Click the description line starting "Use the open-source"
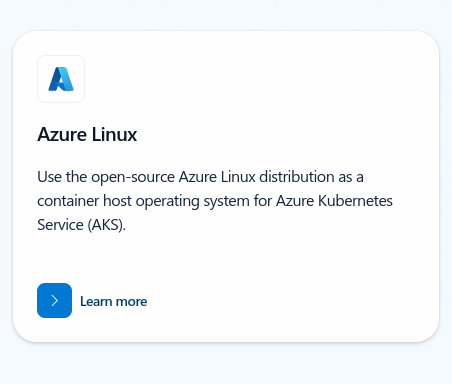 click(200, 177)
